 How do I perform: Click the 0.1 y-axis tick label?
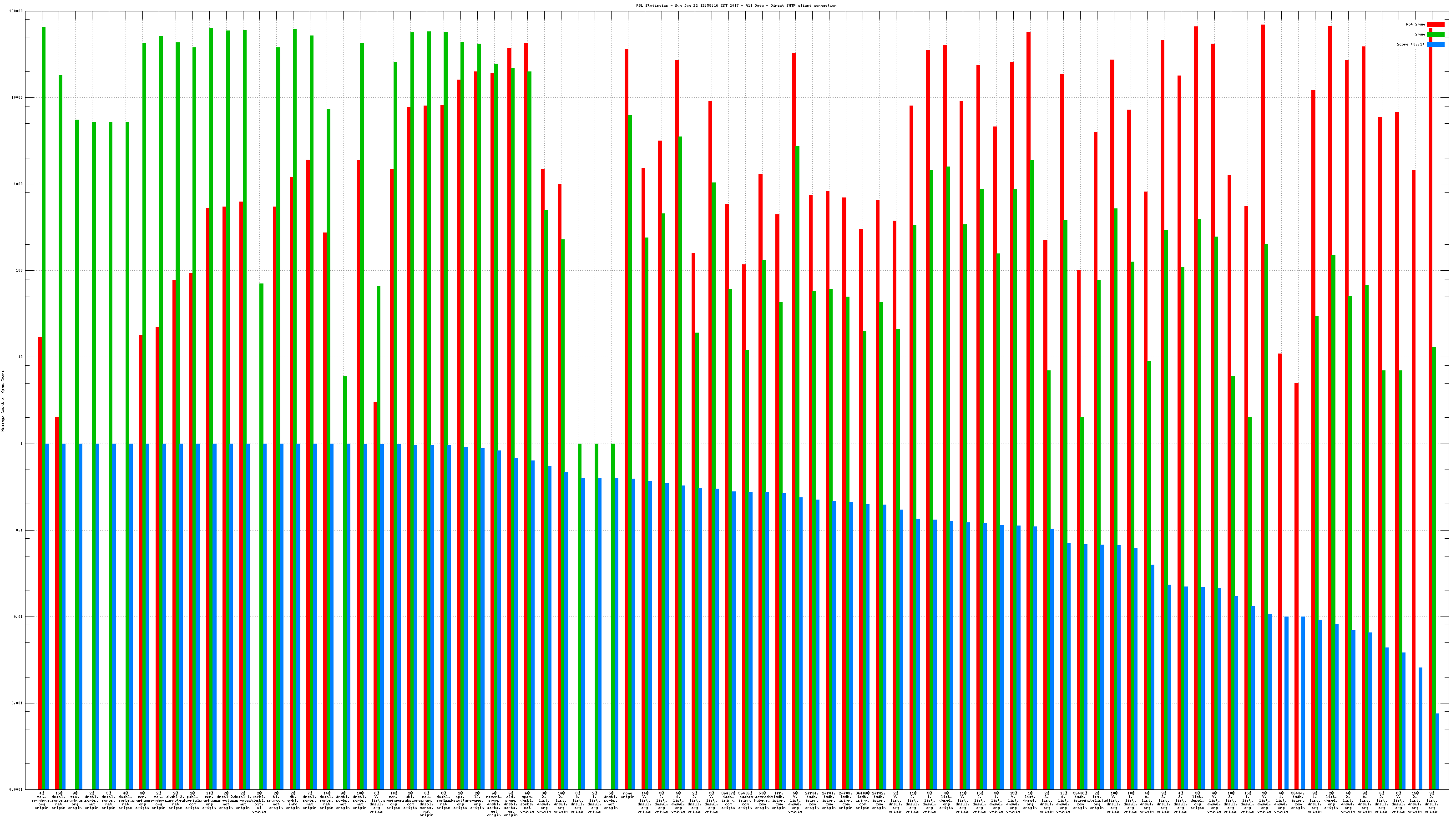point(19,530)
